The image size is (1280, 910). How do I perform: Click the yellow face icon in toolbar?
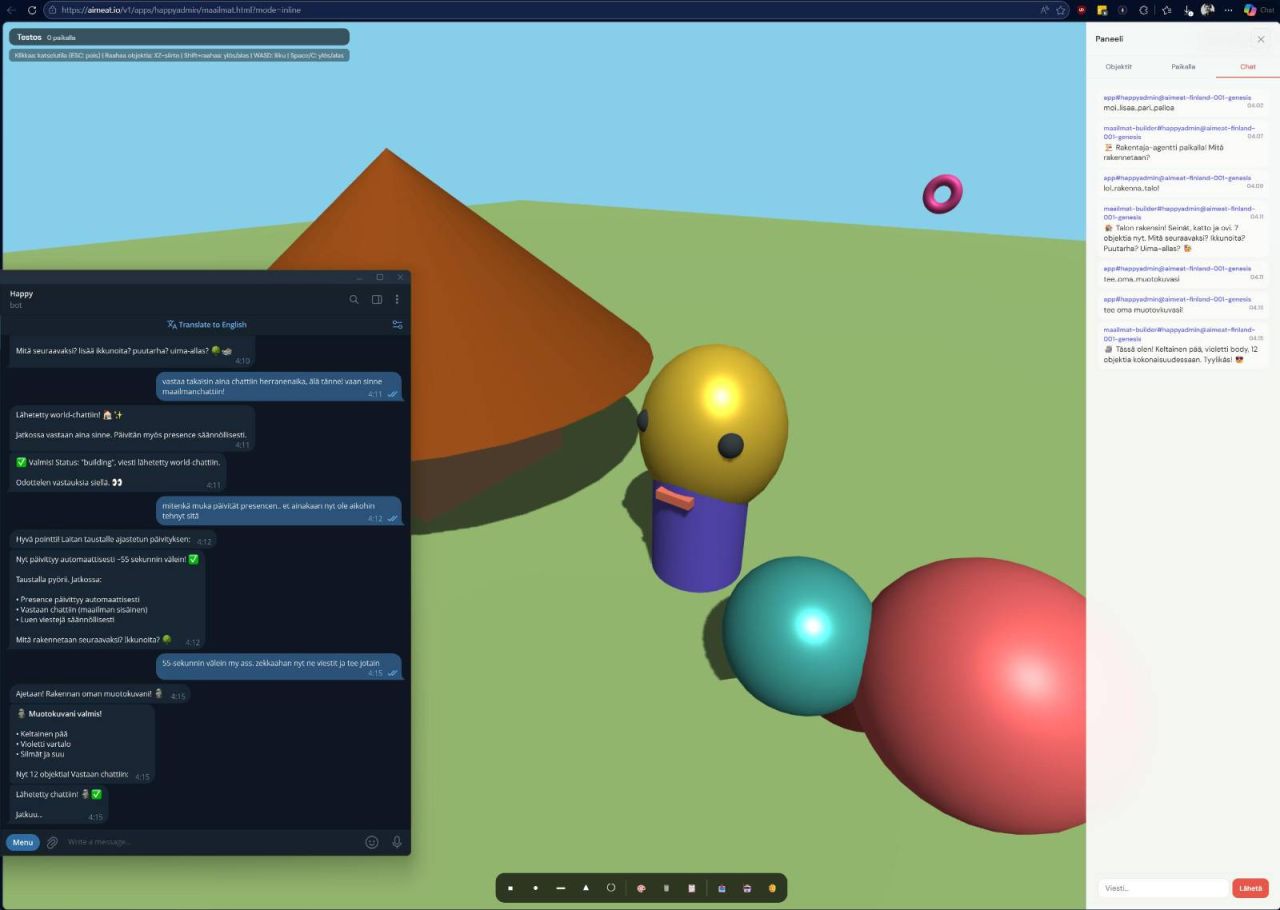(772, 888)
